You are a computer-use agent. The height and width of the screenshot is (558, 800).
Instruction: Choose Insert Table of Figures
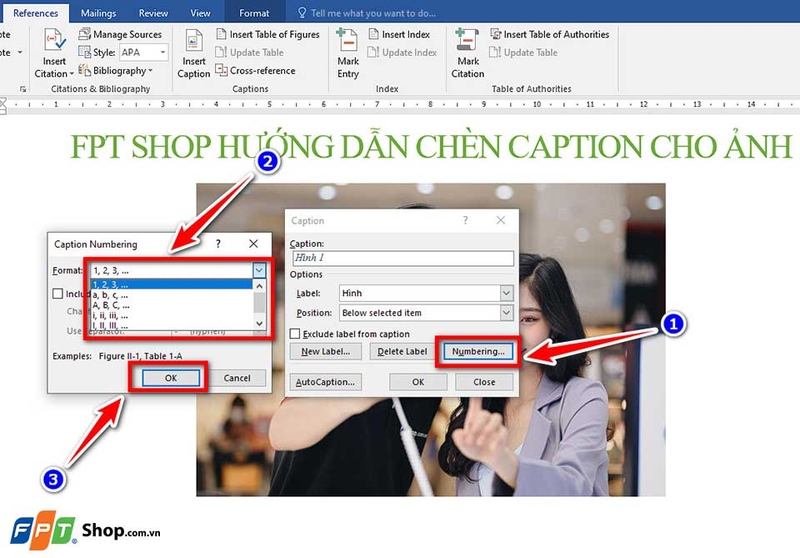pos(268,34)
